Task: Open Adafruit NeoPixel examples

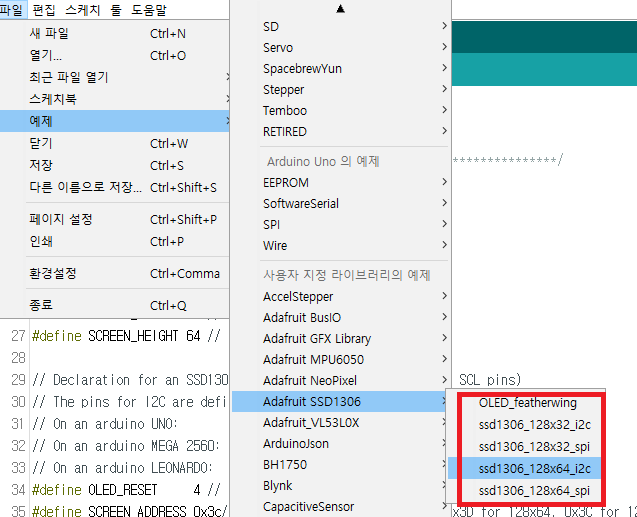Action: click(340, 381)
